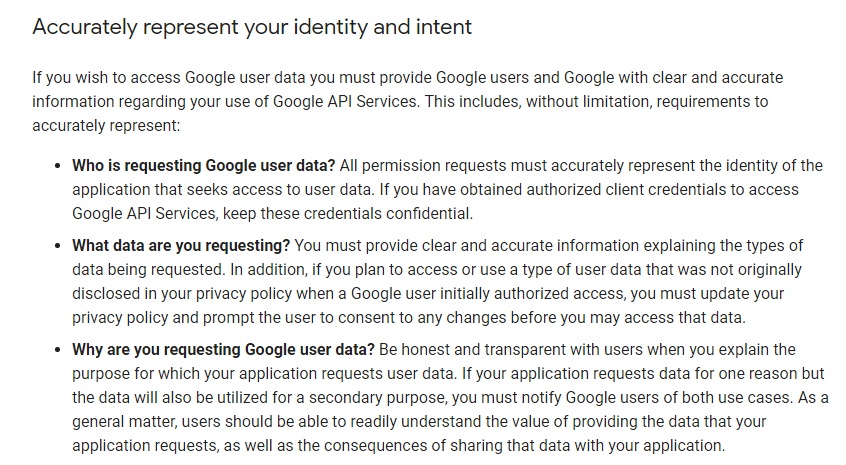Click the phrase 'notify Google users of both use cases'
Image resolution: width=846 pixels, height=465 pixels.
pyautogui.click(x=650, y=398)
